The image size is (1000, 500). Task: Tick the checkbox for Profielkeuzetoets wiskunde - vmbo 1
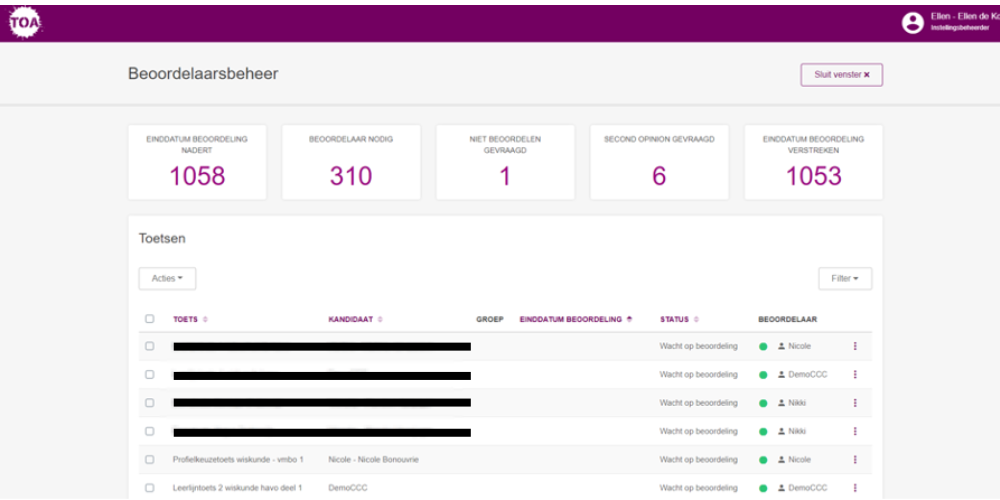tap(149, 459)
